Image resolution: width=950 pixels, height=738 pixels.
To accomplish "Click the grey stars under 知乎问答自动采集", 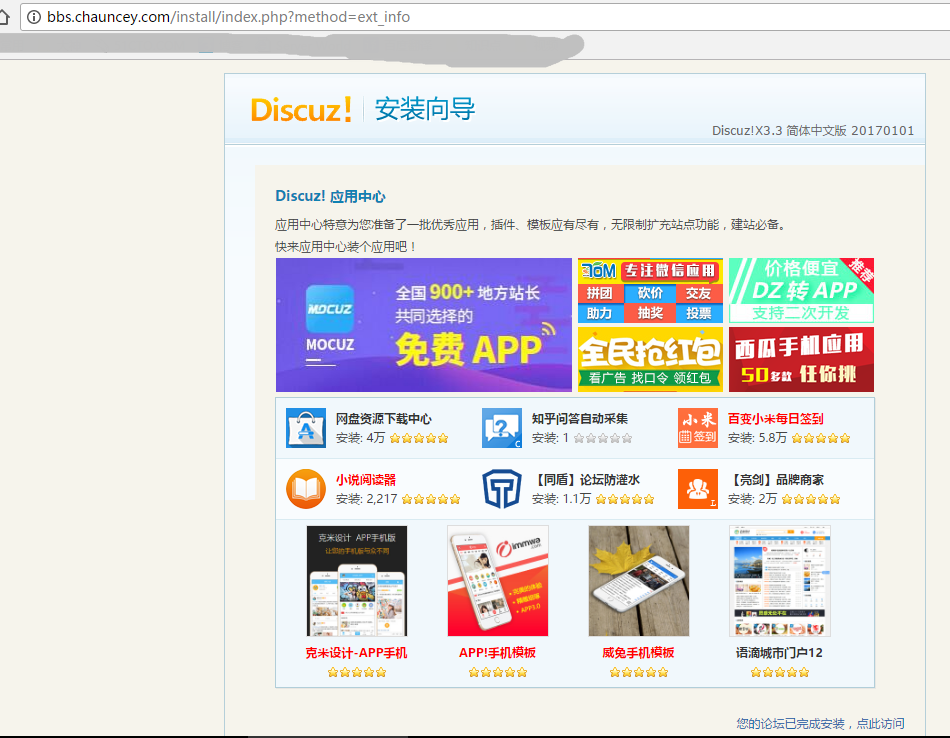I will click(x=603, y=438).
